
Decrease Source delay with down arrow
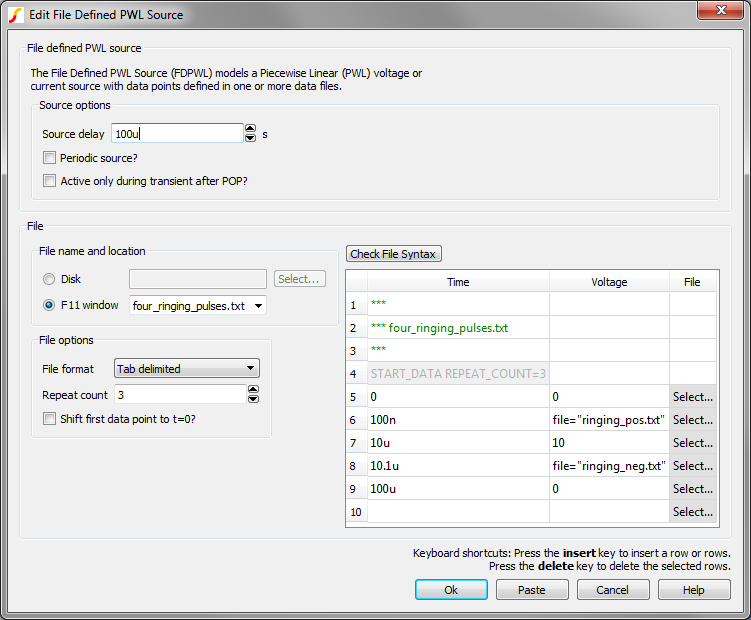[251, 138]
